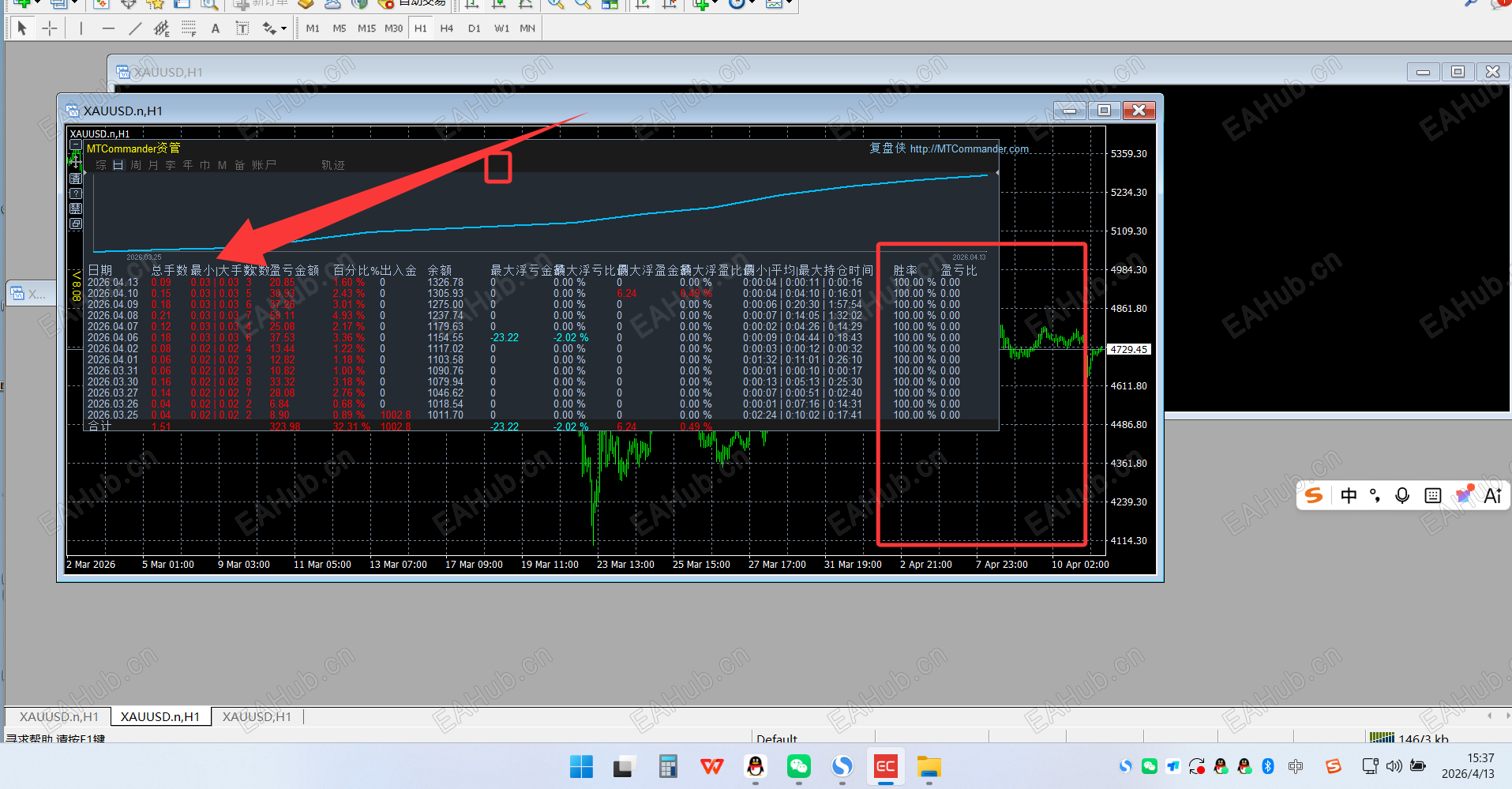This screenshot has height=789, width=1512.
Task: Click the Default profile status field
Action: click(x=777, y=738)
